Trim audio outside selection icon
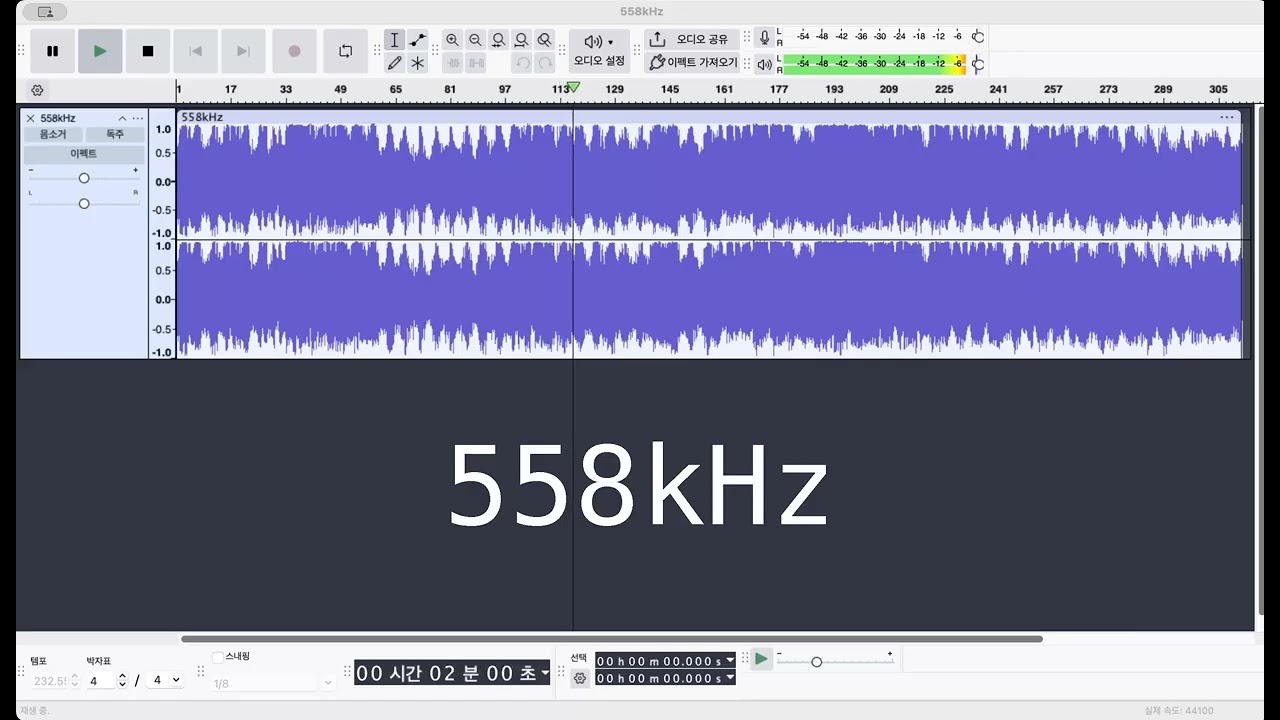1280x720 pixels. click(x=452, y=63)
